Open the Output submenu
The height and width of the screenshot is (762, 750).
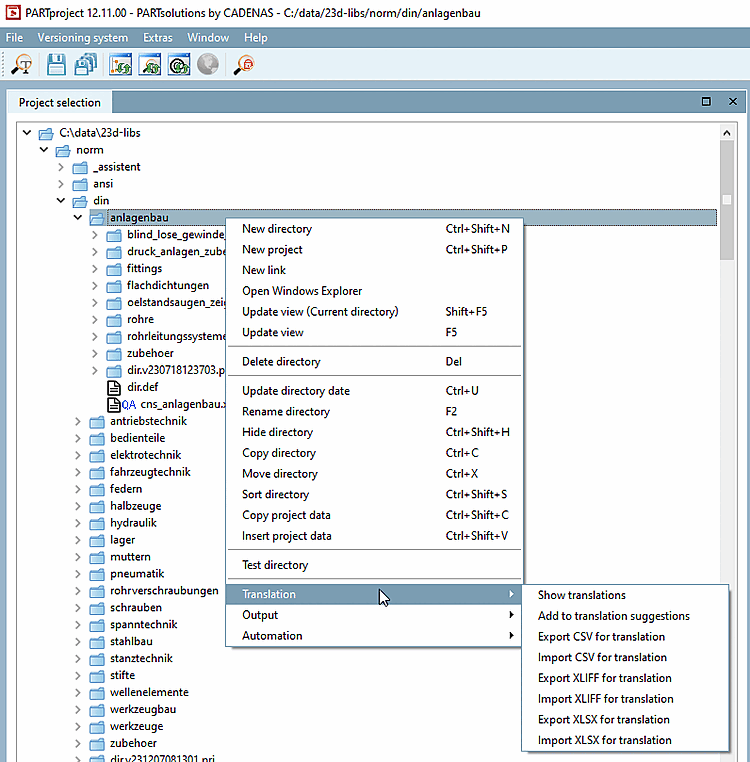(374, 615)
